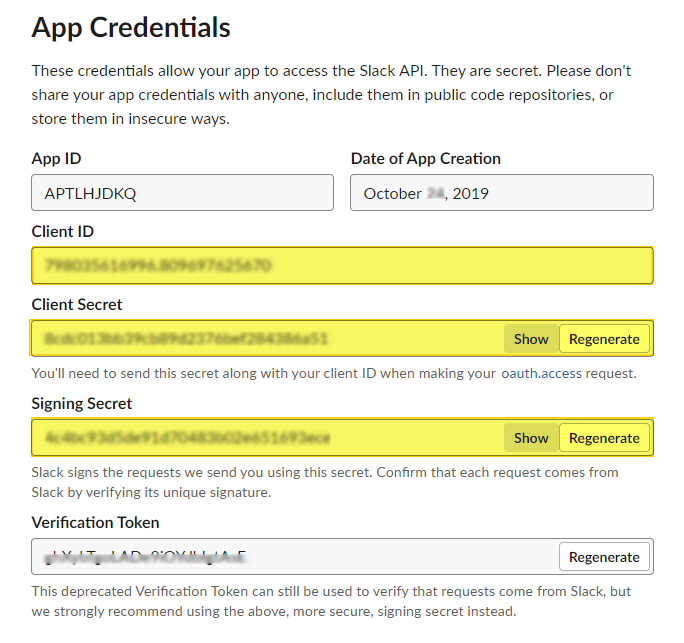This screenshot has height=643, width=684.
Task: Click the Date of App Creation label
Action: tap(426, 158)
